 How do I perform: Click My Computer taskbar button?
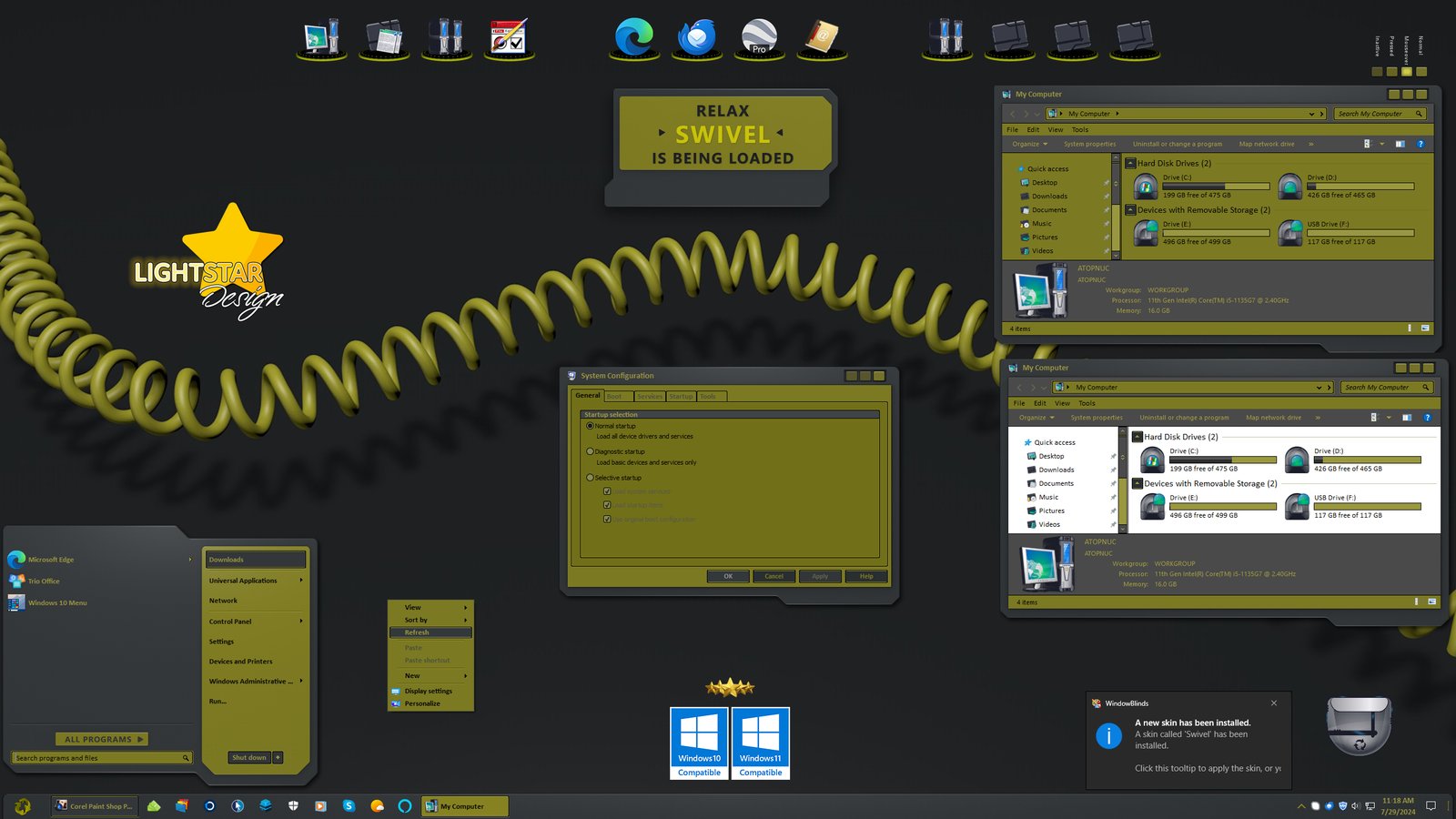coord(464,805)
